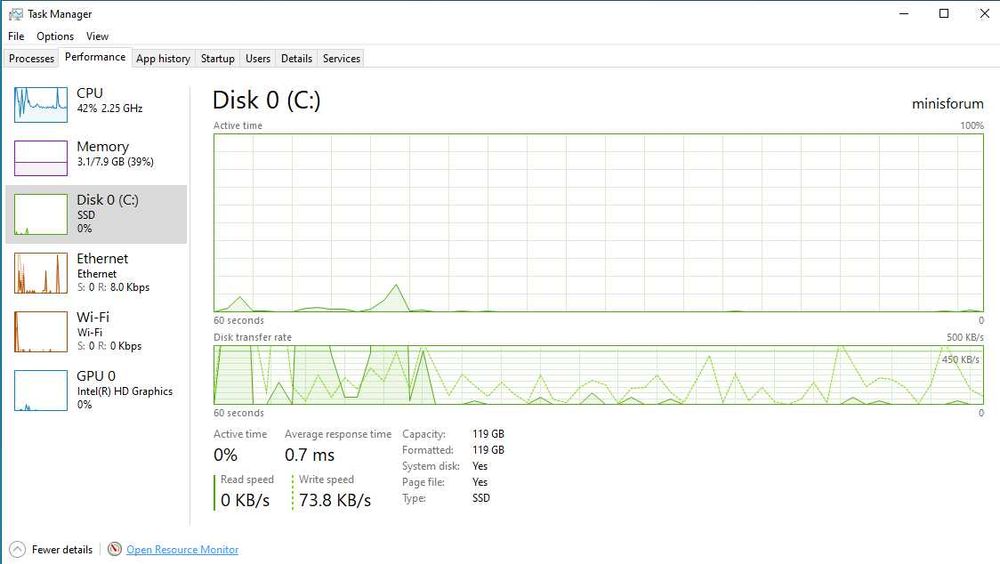Go to the Startup tab
The width and height of the screenshot is (1000, 564).
click(x=217, y=58)
